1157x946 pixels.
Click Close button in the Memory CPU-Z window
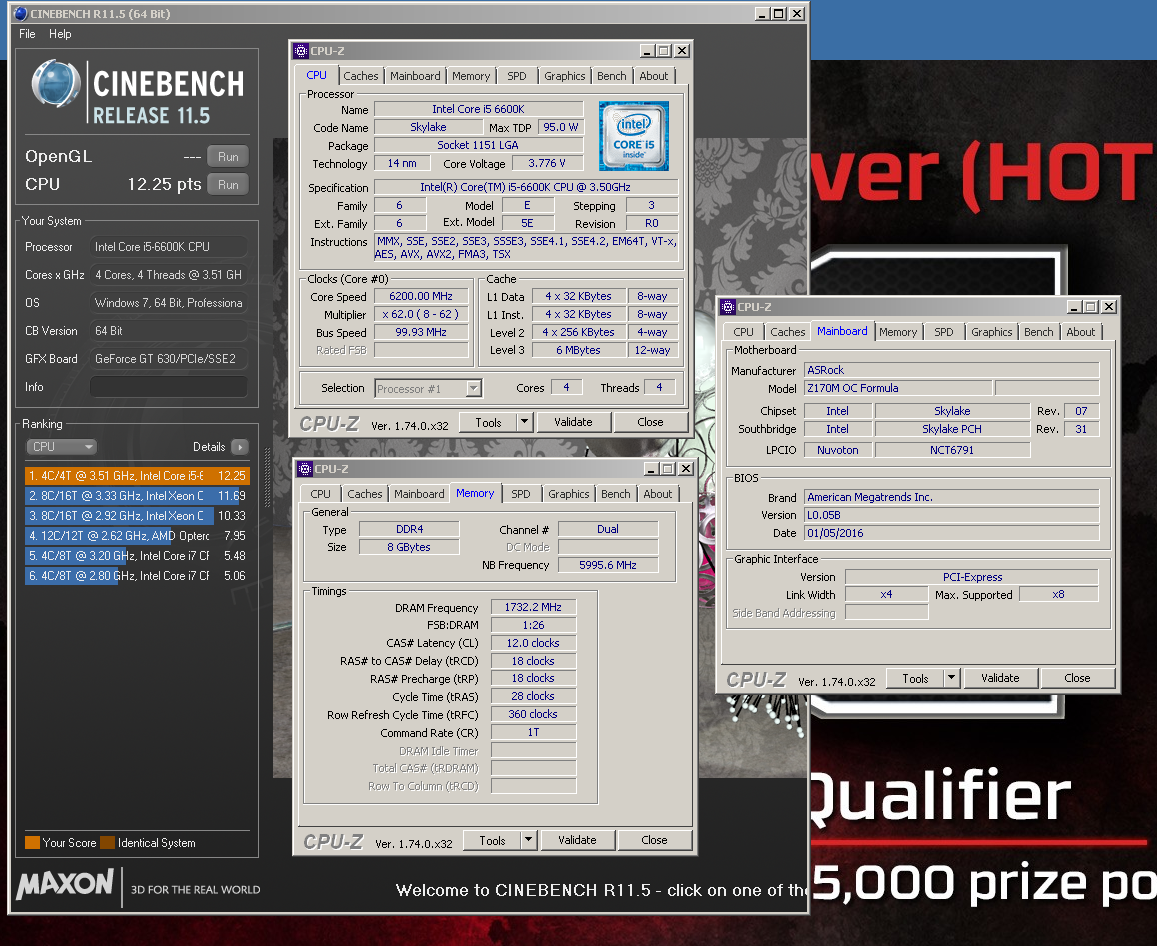pos(655,840)
